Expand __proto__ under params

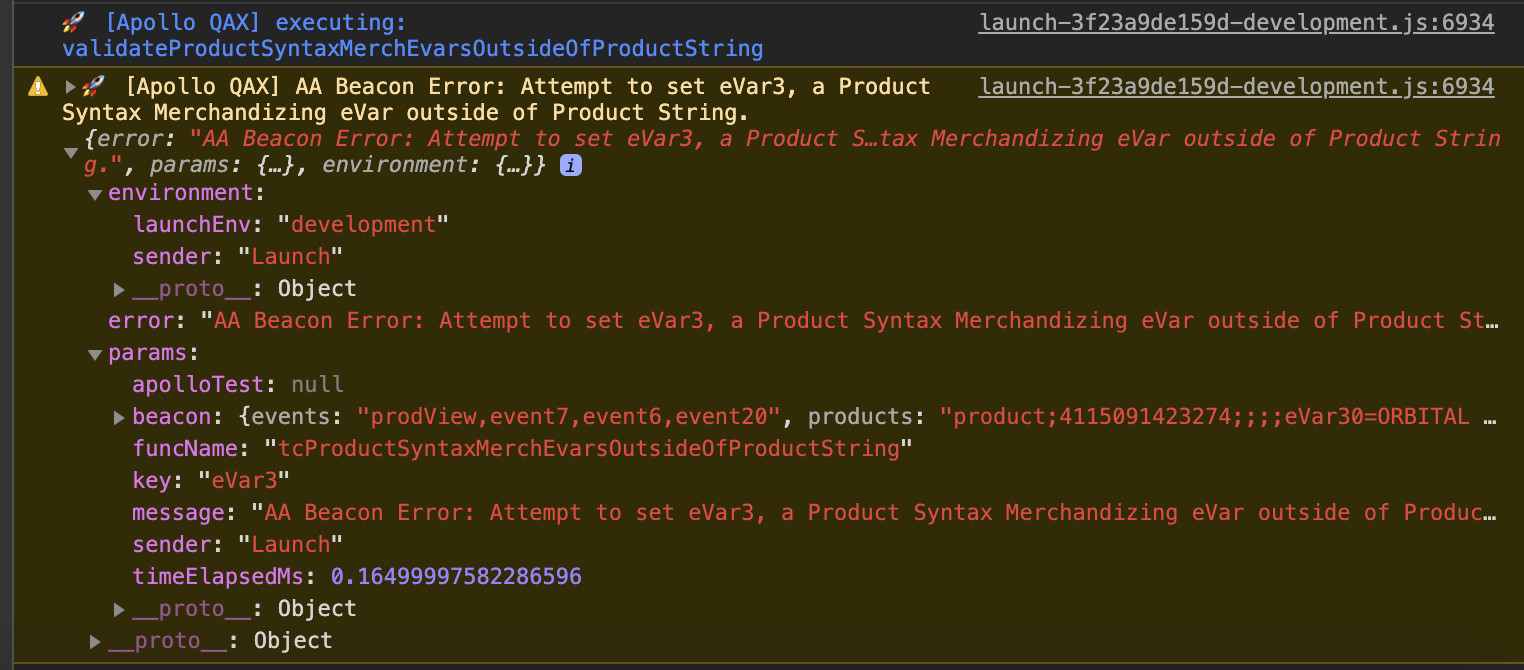[x=119, y=609]
